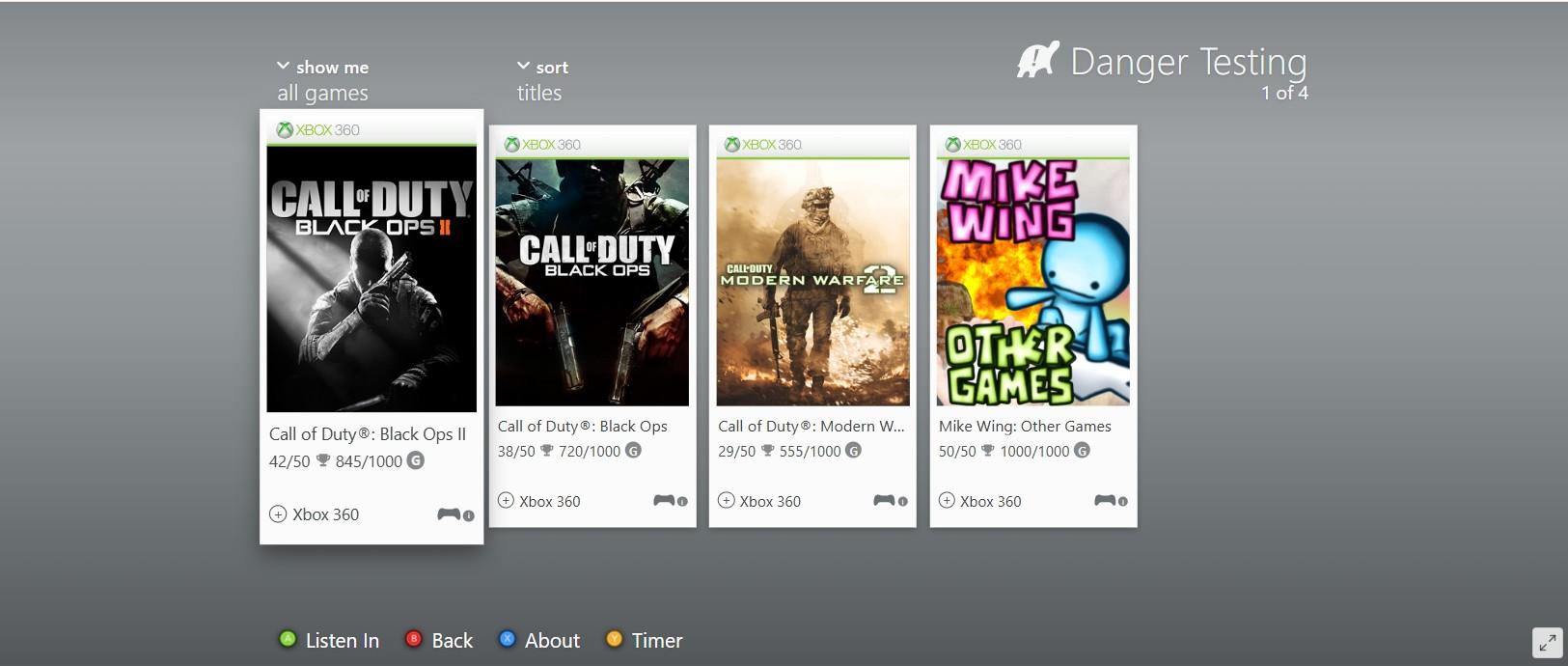
Task: Click the red B button icon
Action: (413, 639)
